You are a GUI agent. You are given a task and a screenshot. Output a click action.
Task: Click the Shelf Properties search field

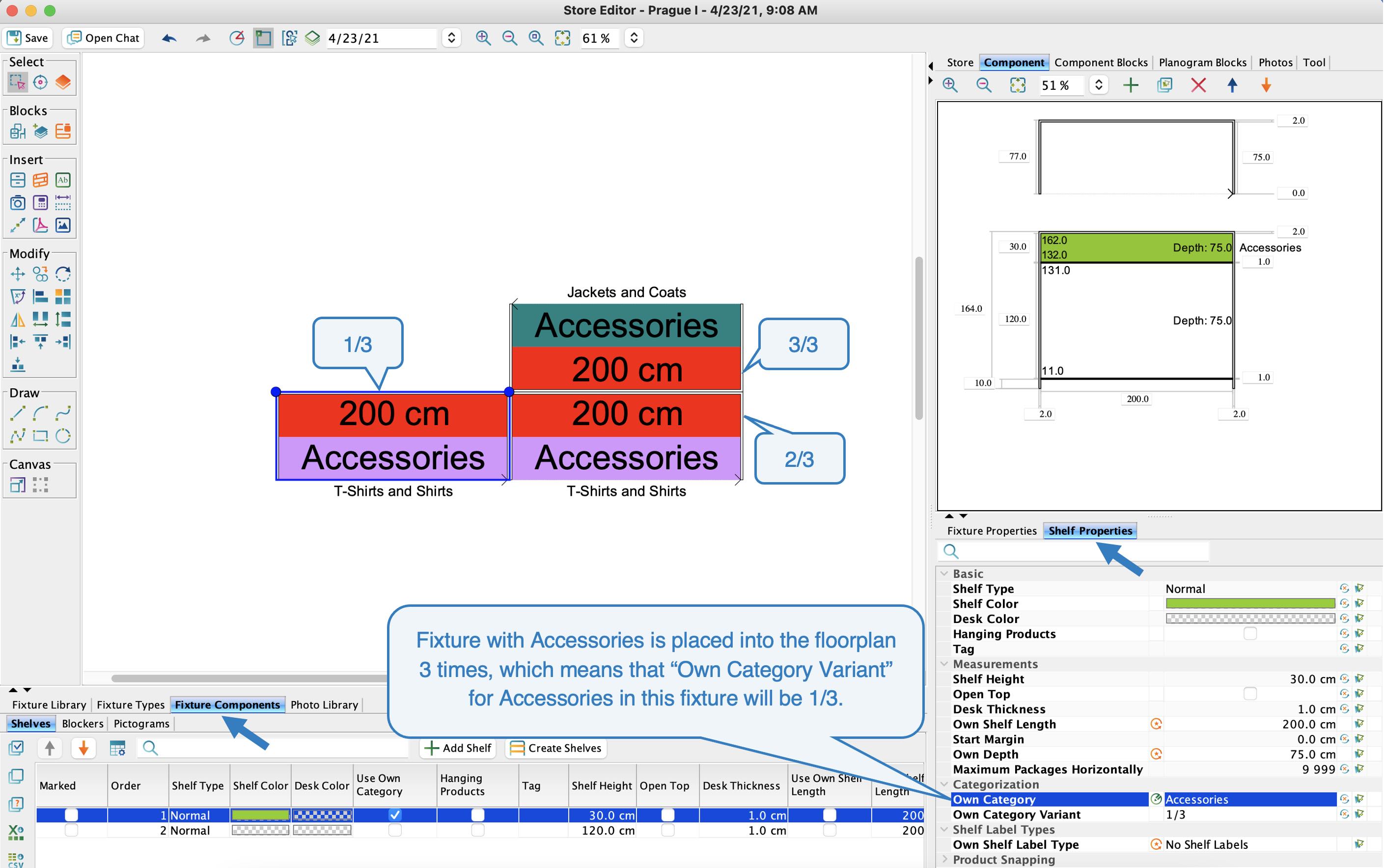[x=1074, y=552]
